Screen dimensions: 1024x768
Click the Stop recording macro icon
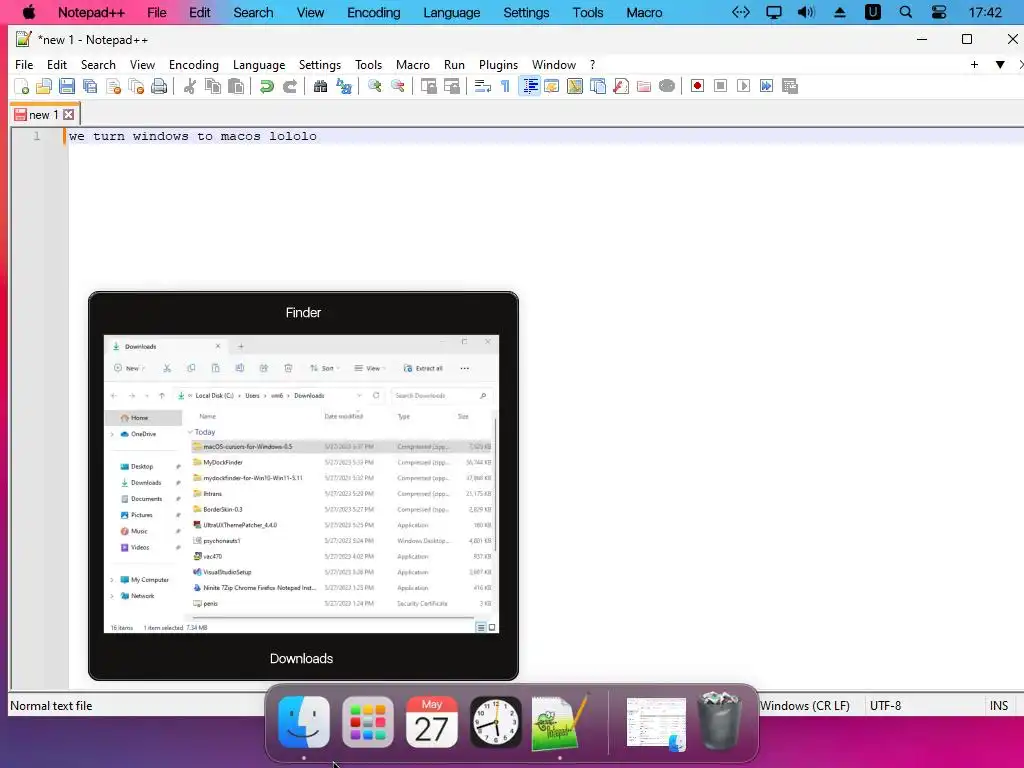point(720,86)
